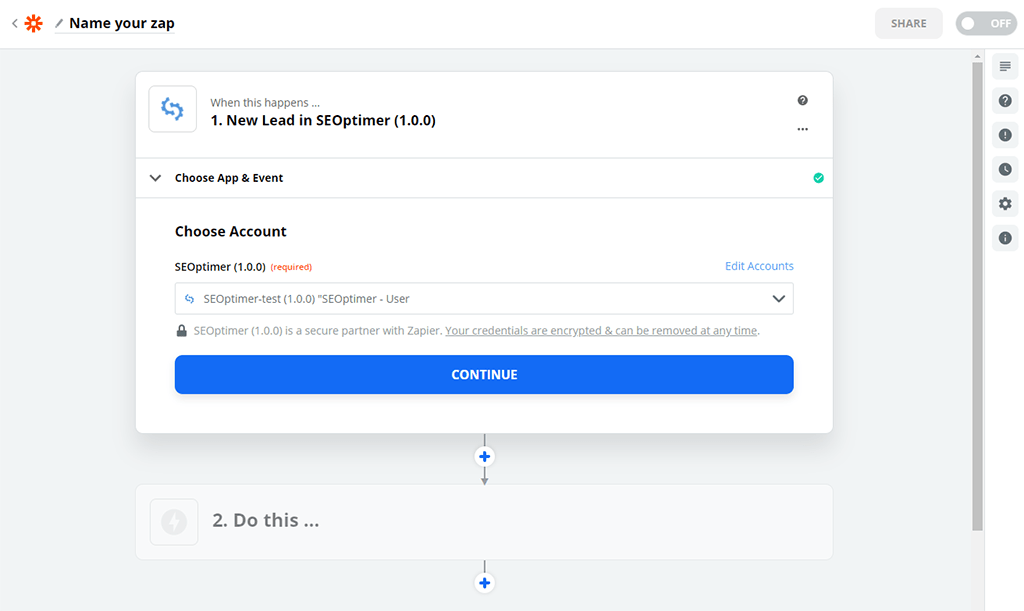Add a step between trigger and action
1024x611 pixels.
click(485, 457)
